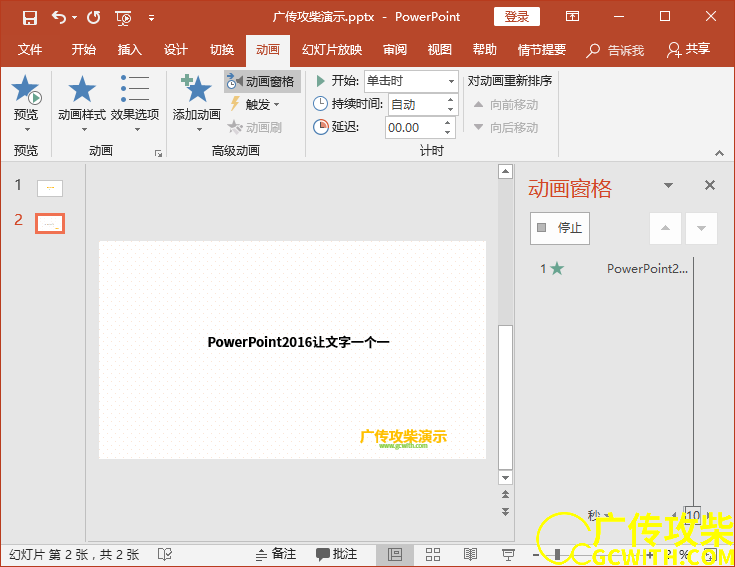Start slideshow from status bar icon

[508, 555]
